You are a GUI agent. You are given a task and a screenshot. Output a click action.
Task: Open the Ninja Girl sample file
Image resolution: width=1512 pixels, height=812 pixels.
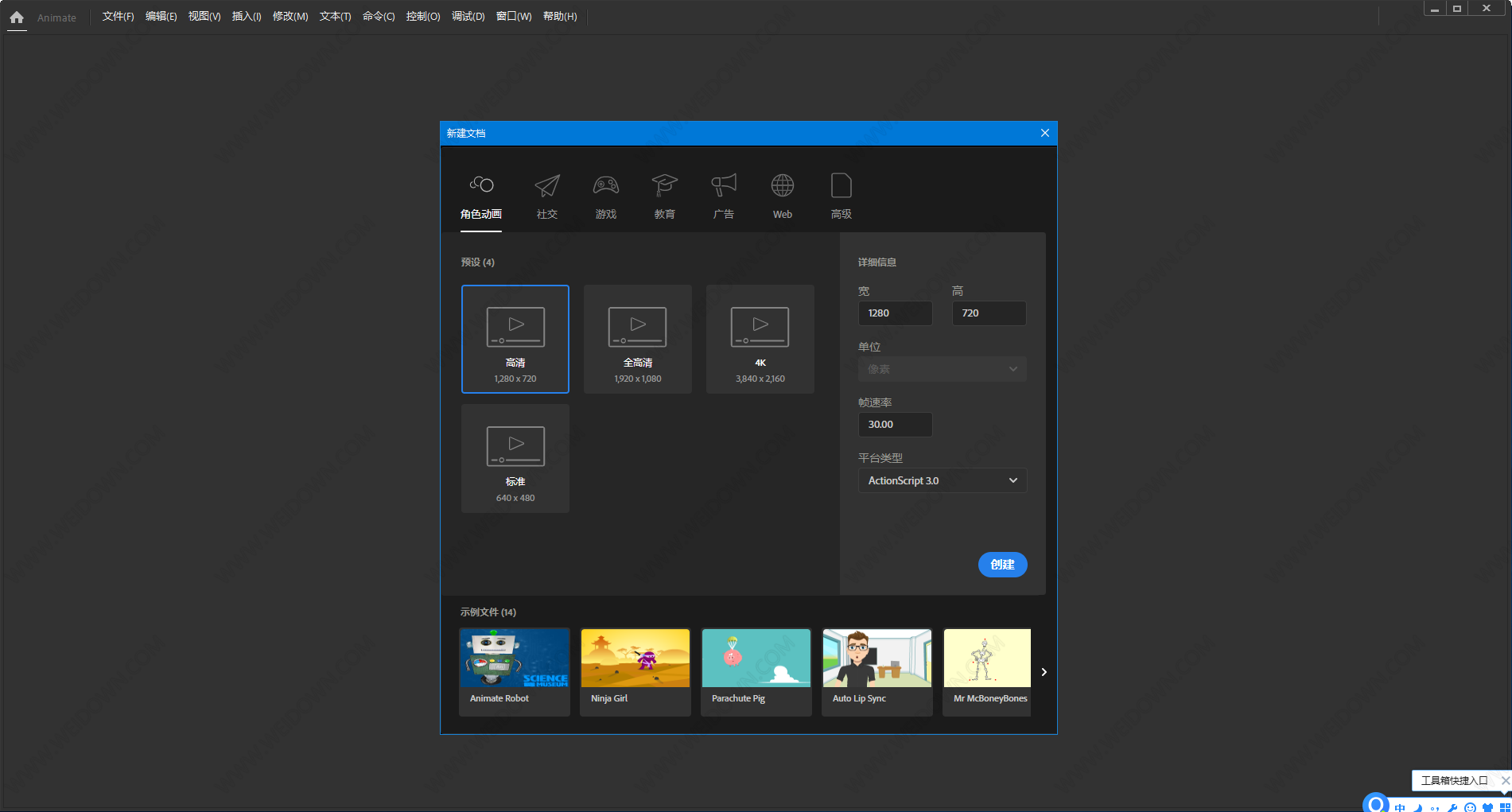pos(636,672)
